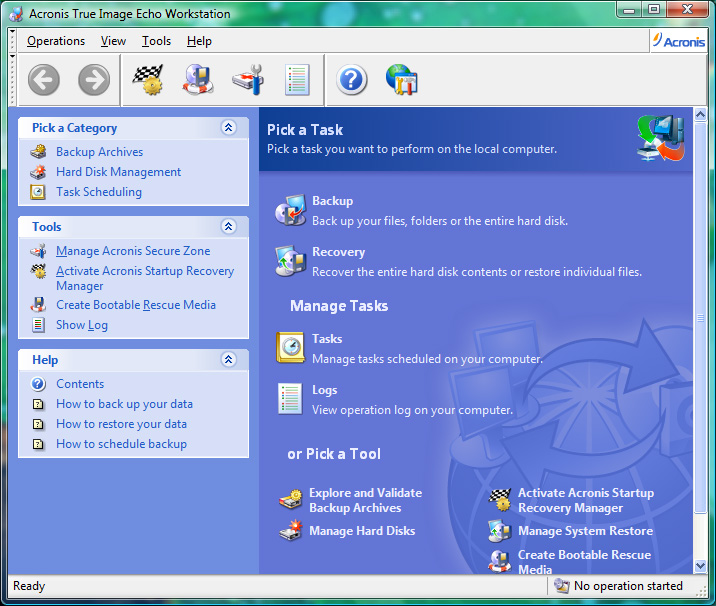716x606 pixels.
Task: Click the globe web toolbar icon
Action: (402, 80)
